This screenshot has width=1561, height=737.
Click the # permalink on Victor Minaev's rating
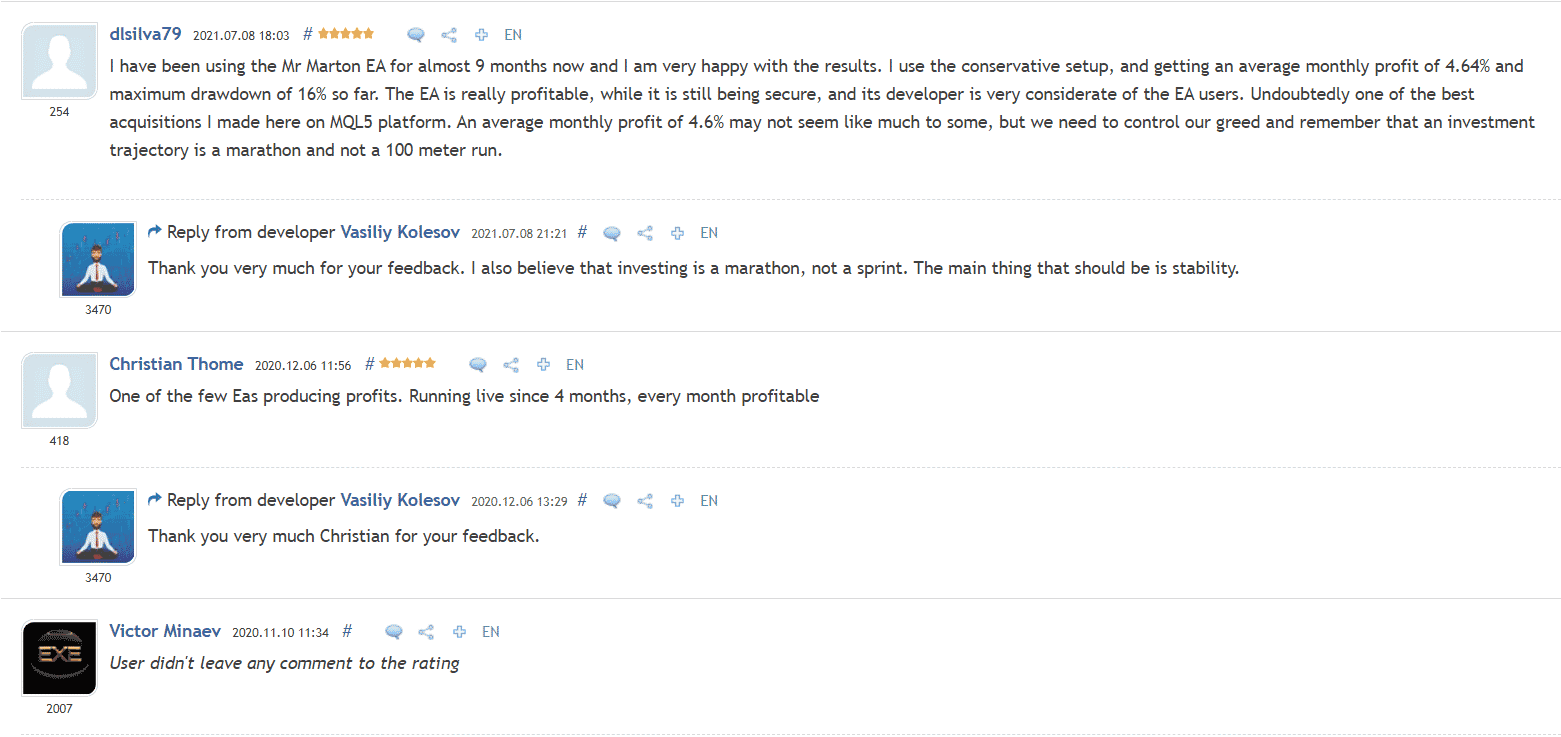tap(347, 631)
